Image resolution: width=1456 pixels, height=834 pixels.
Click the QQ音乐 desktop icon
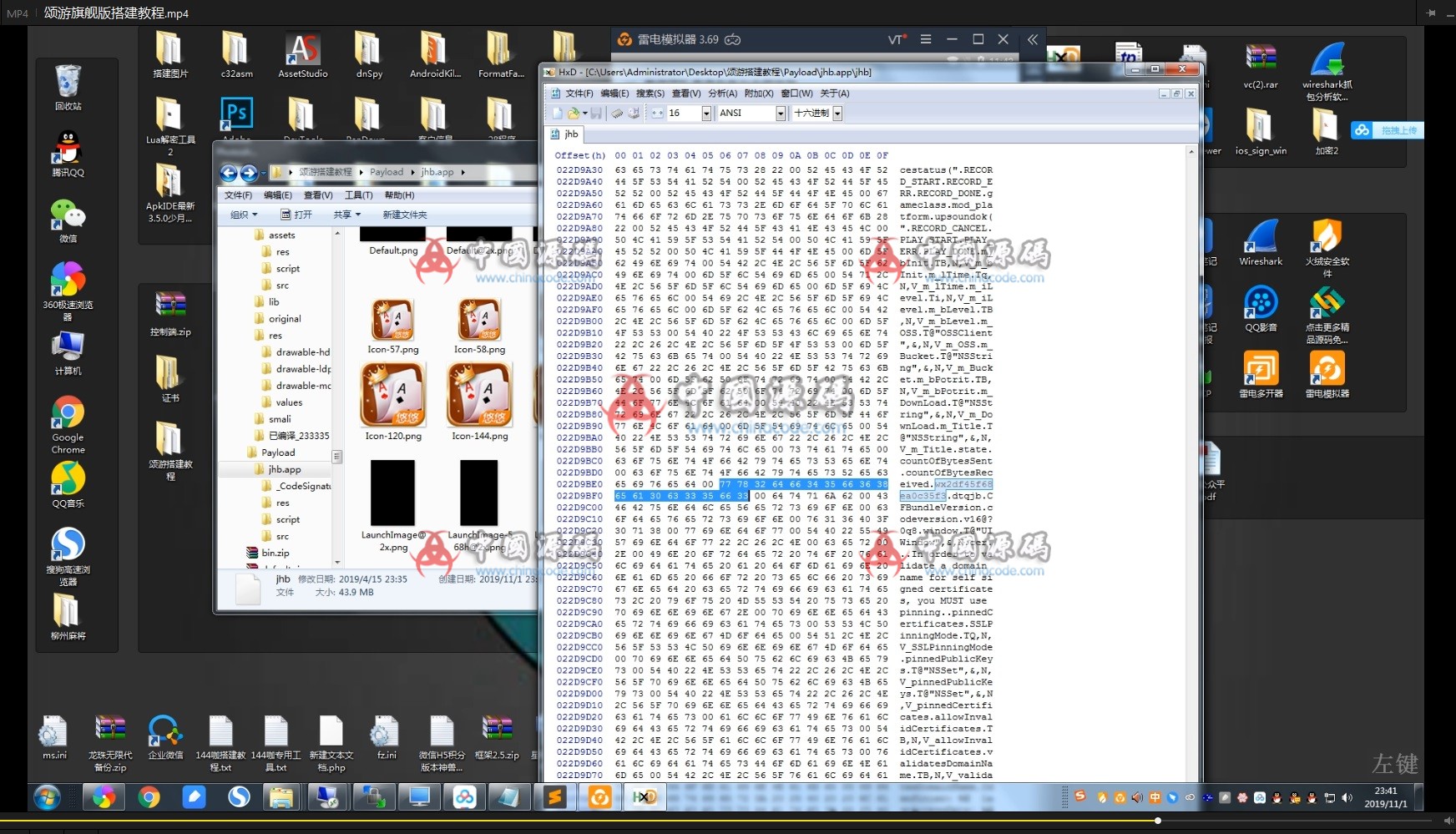pyautogui.click(x=68, y=484)
